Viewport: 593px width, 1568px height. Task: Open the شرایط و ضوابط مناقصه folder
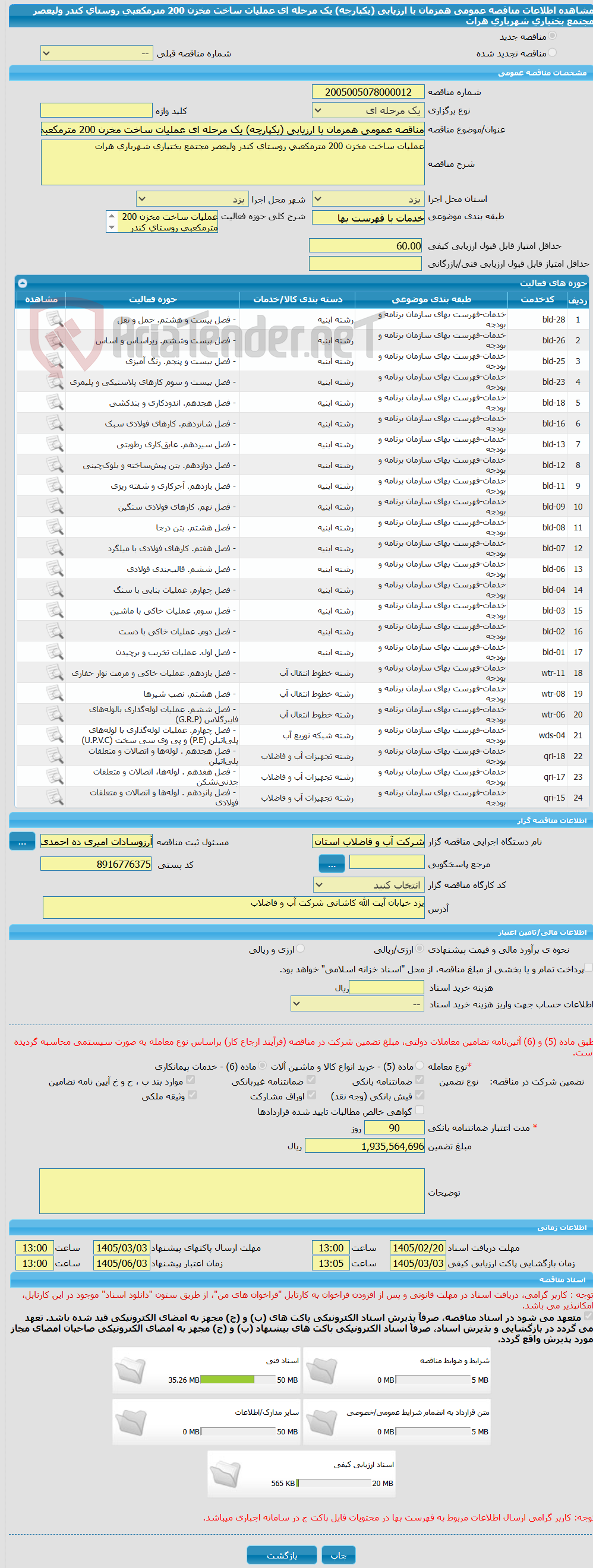[x=321, y=1370]
